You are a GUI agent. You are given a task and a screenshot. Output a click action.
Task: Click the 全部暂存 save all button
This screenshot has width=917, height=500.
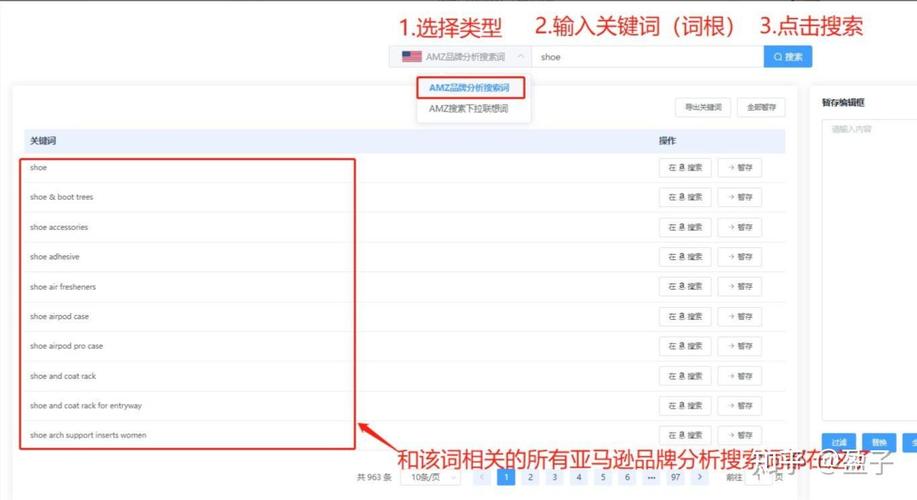pyautogui.click(x=761, y=107)
